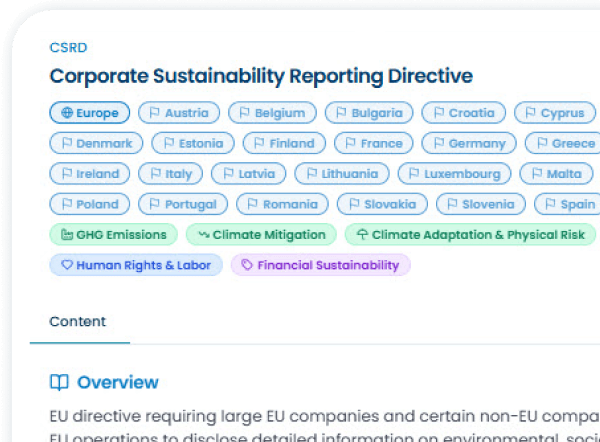600x442 pixels.
Task: Click the Germany country tag
Action: click(469, 143)
